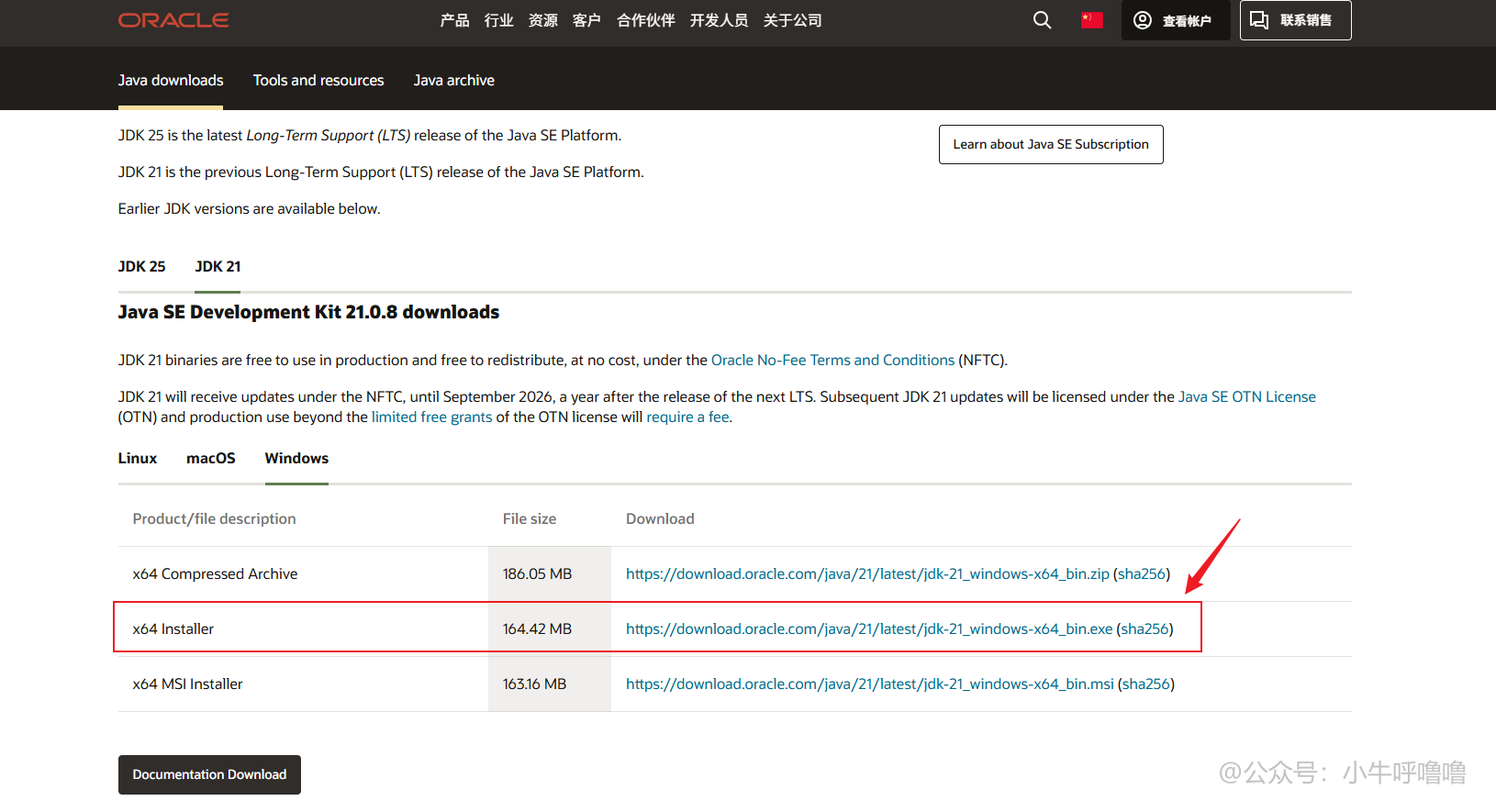Click the China flag country selector

point(1091,20)
